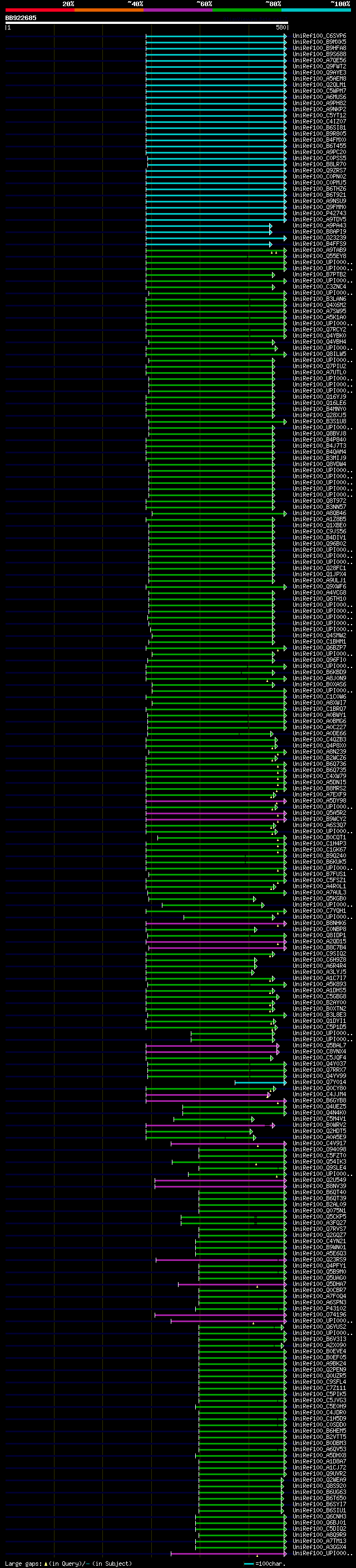Select UniRef100_A8N239 entry
The image size is (356, 1568).
pos(319,752)
